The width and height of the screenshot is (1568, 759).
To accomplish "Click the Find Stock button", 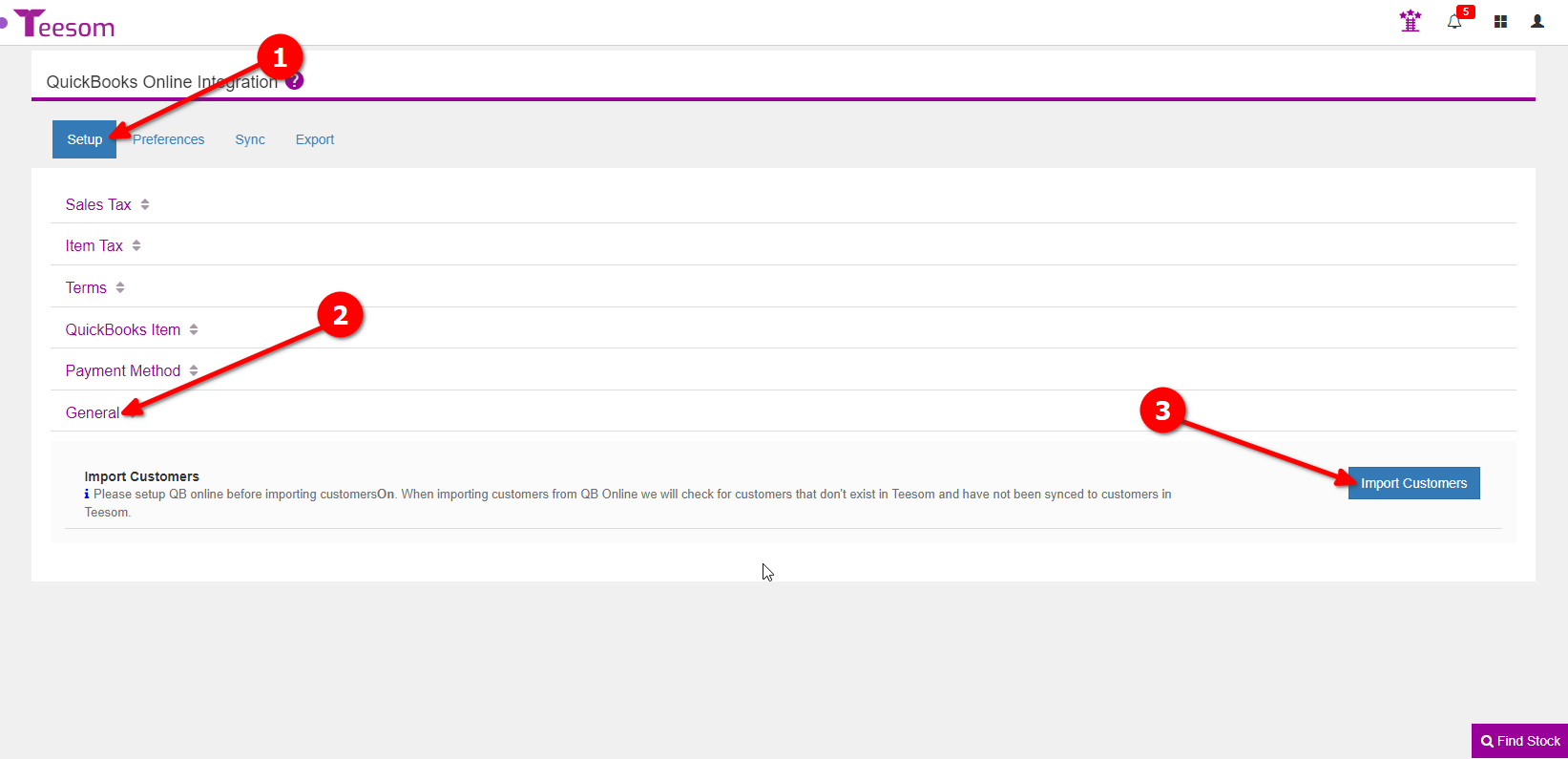I will tap(1519, 741).
